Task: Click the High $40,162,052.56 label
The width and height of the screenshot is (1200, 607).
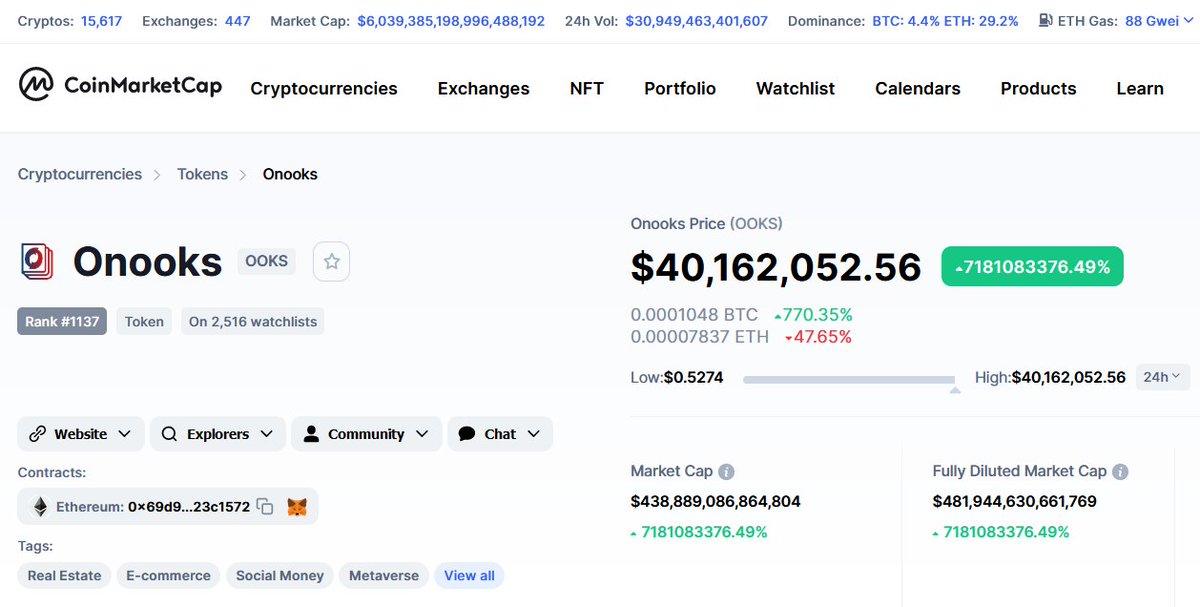Action: click(x=1050, y=377)
